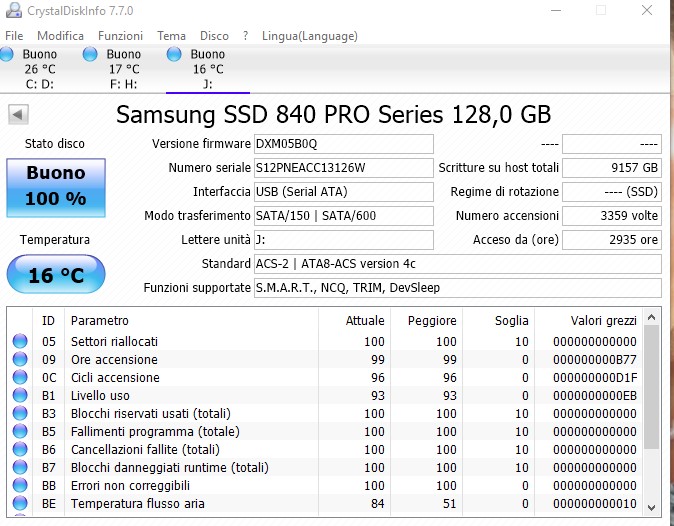
Task: Select the C: D: disk tab at 26 °C
Action: point(40,69)
